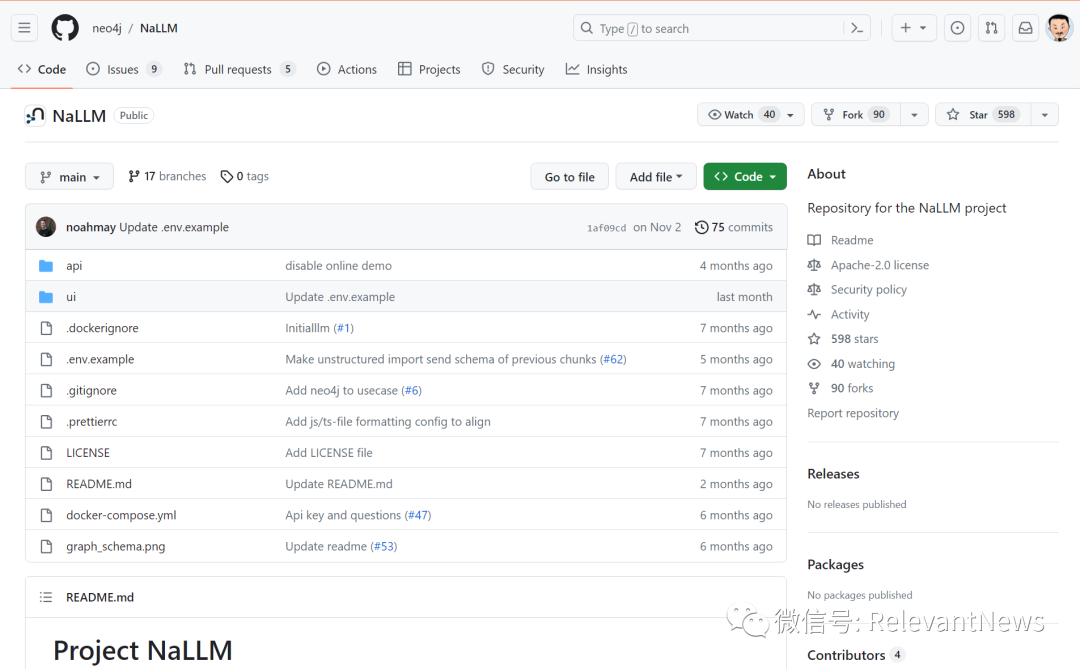The height and width of the screenshot is (669, 1080).
Task: Open the main branch selector
Action: point(70,177)
